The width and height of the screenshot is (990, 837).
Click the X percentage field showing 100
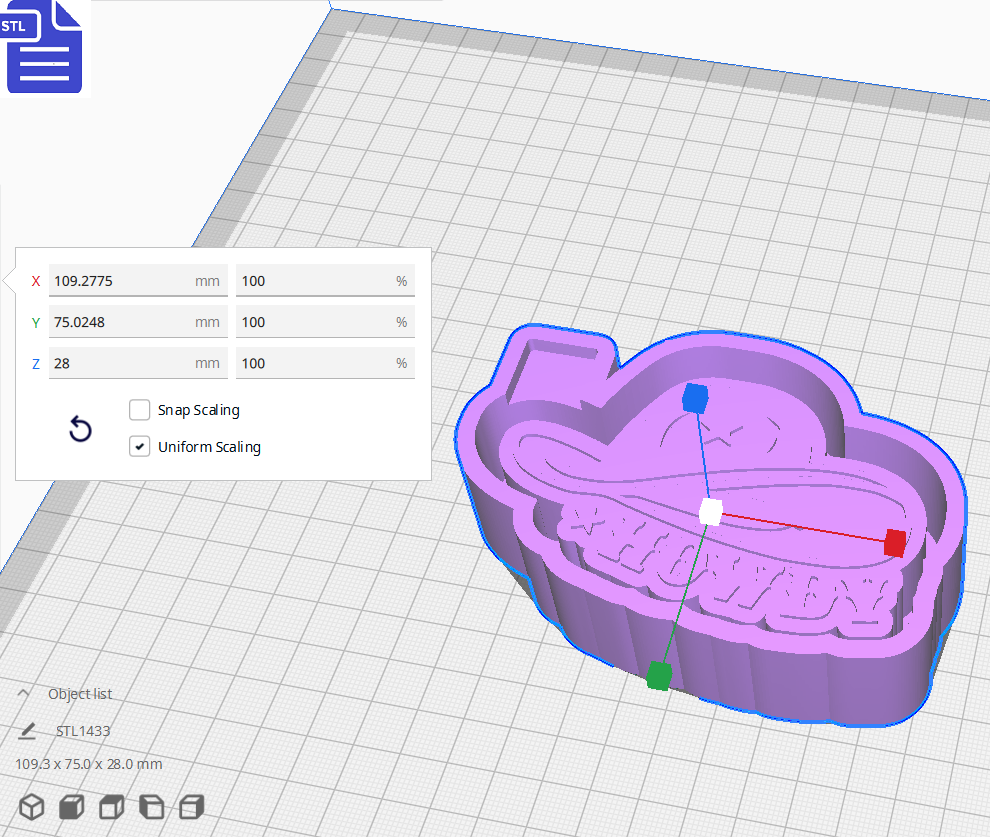click(x=324, y=281)
